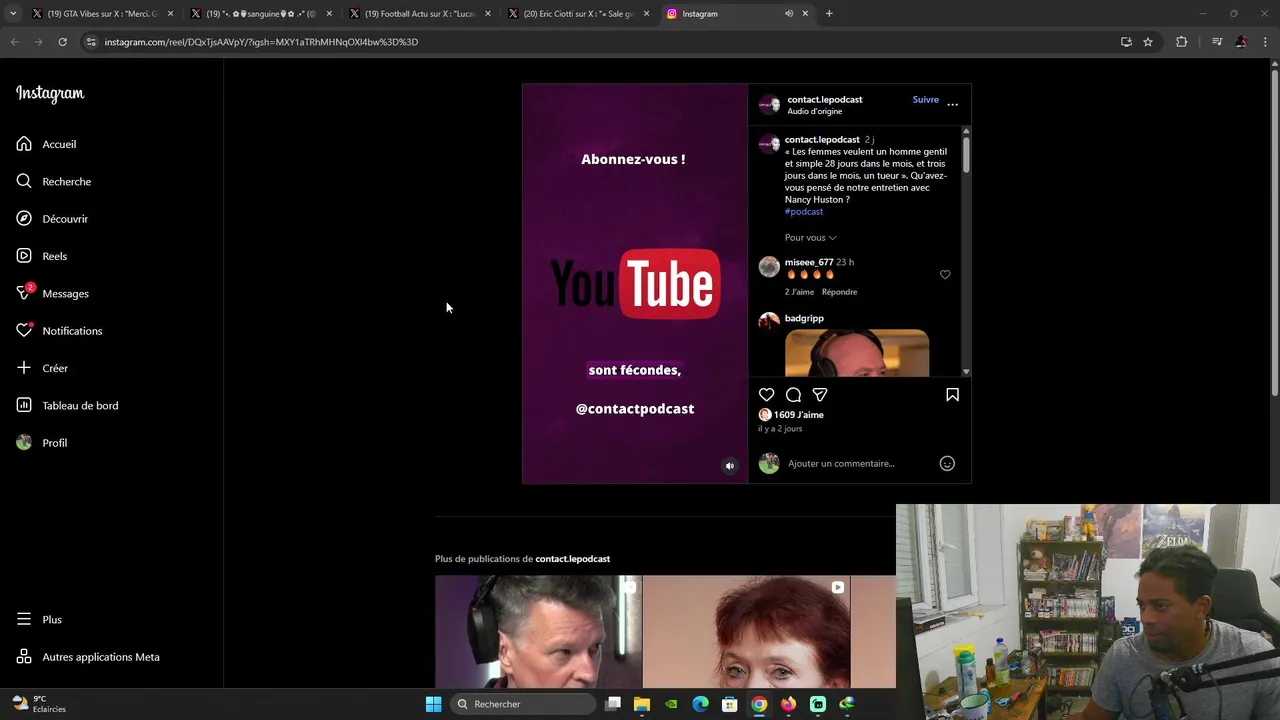Open the image in badgripp's comment

[857, 353]
